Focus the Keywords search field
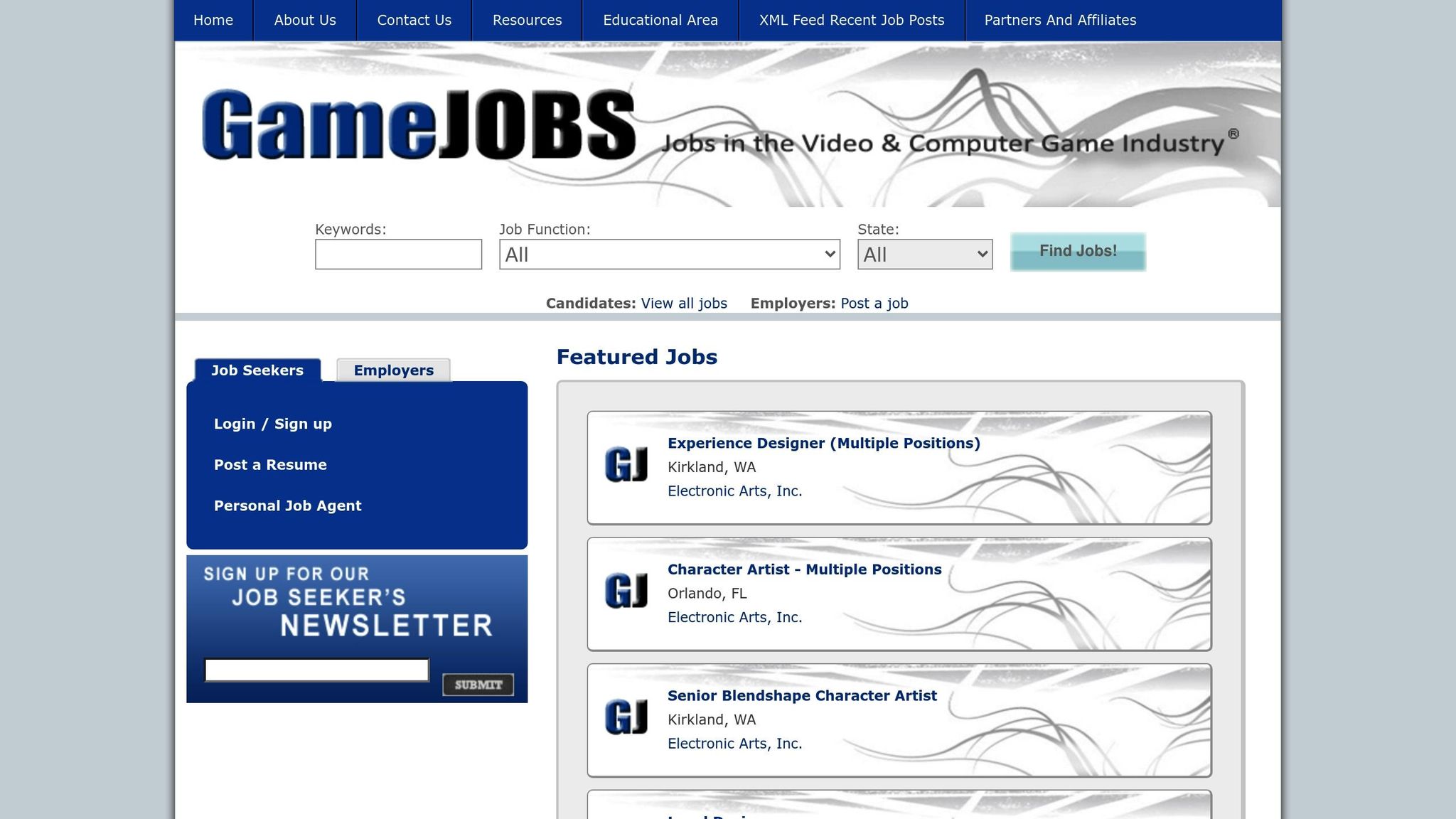Image resolution: width=1456 pixels, height=819 pixels. (x=398, y=255)
